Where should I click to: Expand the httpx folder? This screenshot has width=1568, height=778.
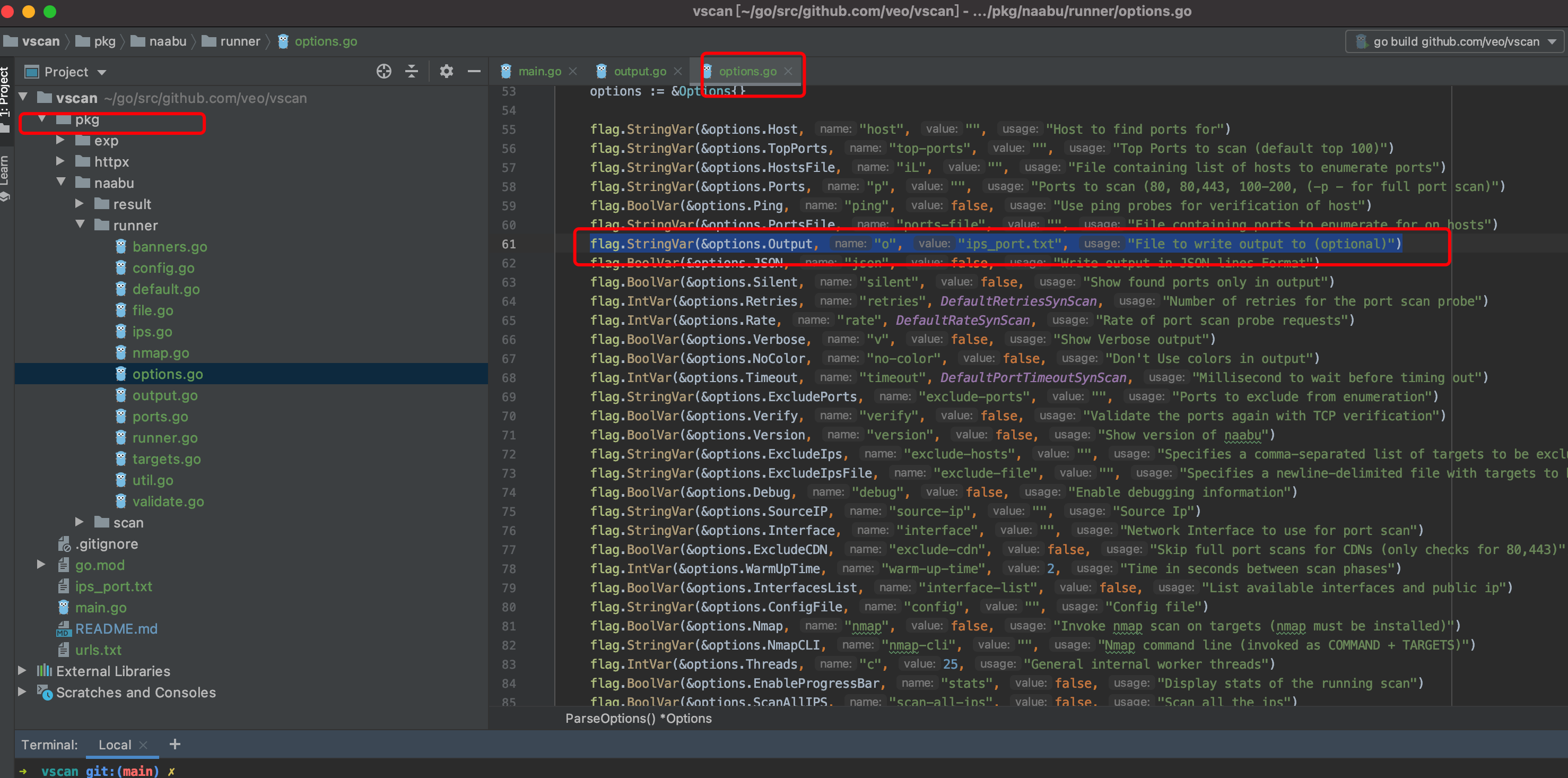(x=60, y=161)
